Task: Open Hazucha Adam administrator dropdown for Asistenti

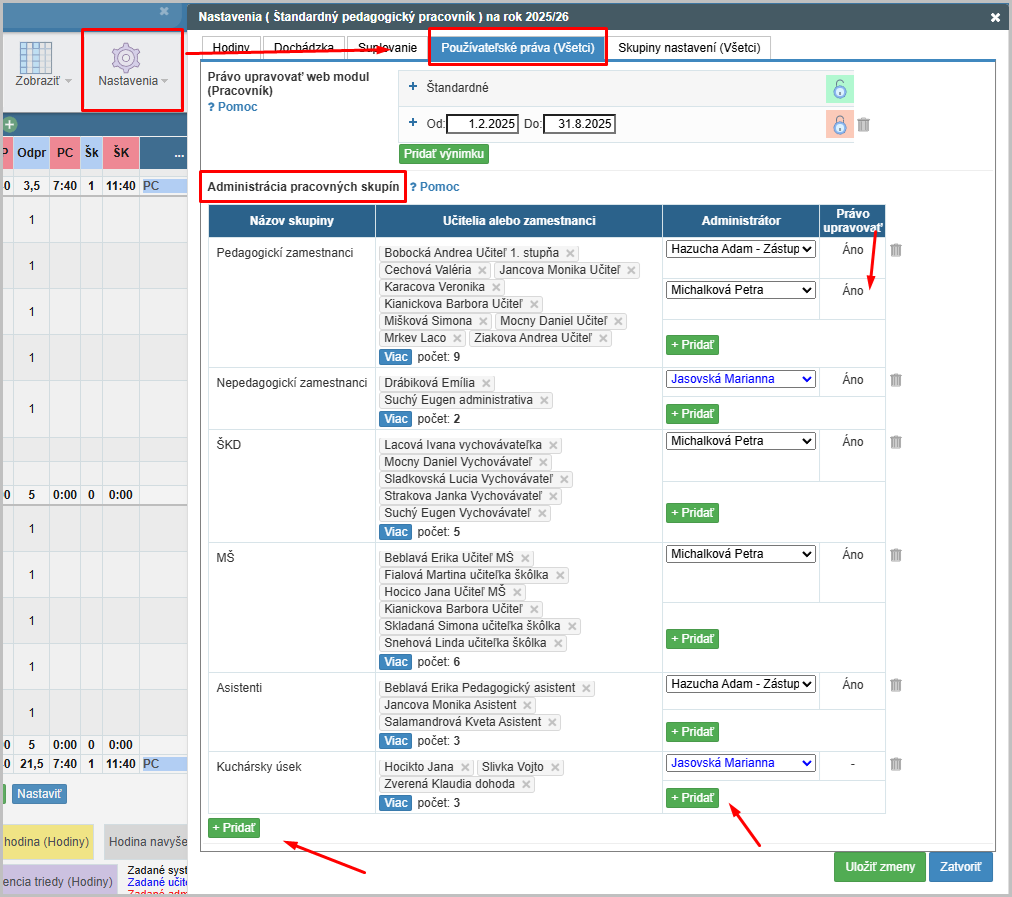Action: click(x=740, y=684)
